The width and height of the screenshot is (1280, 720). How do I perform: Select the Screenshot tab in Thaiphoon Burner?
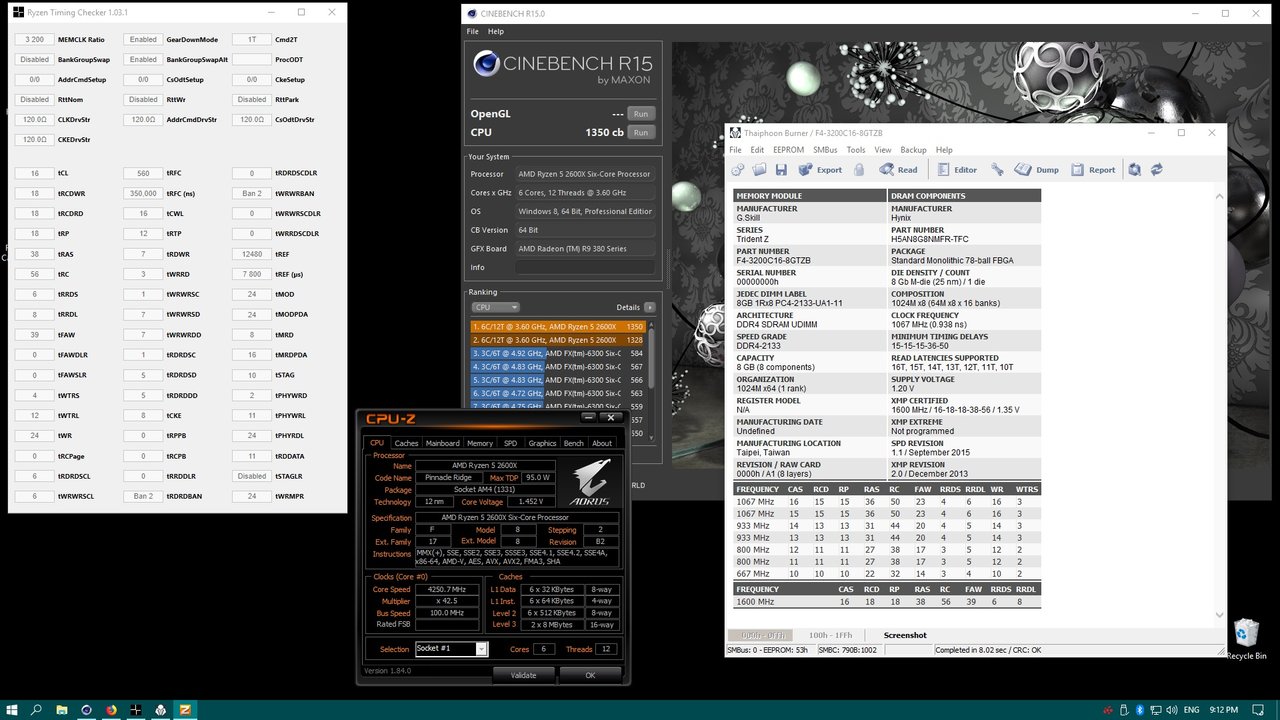[x=905, y=635]
